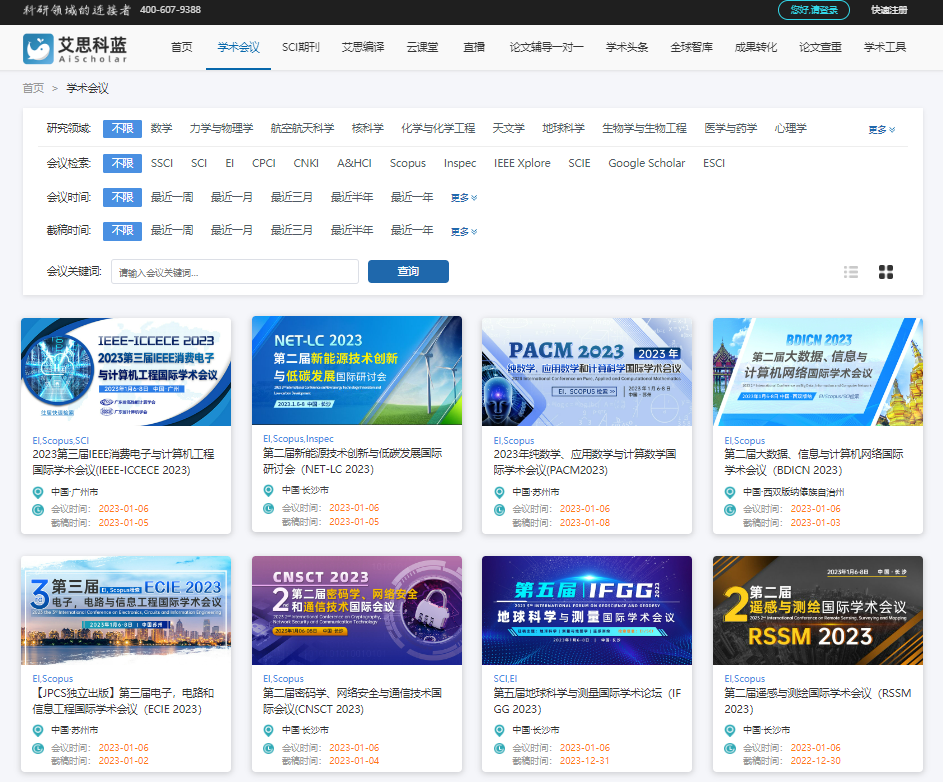Filter conference index by EI
The width and height of the screenshot is (943, 782).
click(x=229, y=163)
